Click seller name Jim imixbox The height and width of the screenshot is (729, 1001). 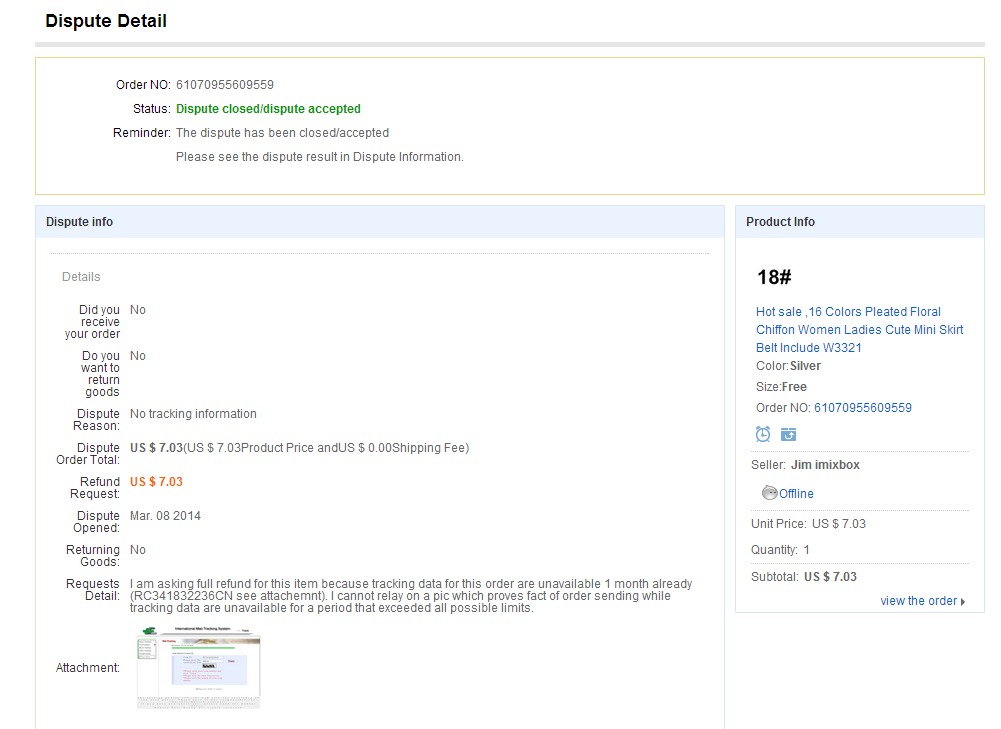(x=825, y=465)
